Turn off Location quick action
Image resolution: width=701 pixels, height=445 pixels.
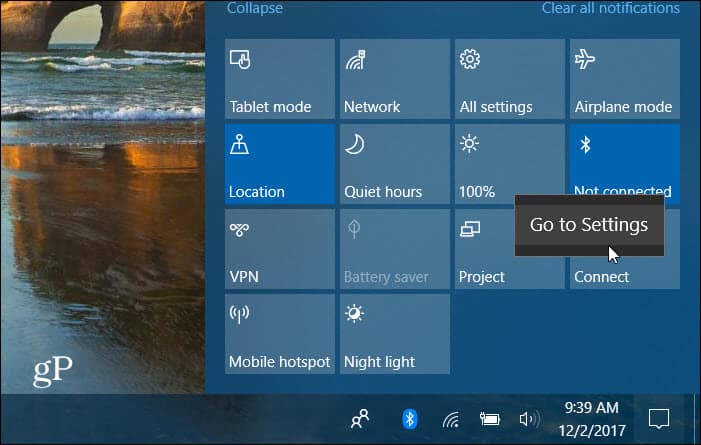click(280, 164)
